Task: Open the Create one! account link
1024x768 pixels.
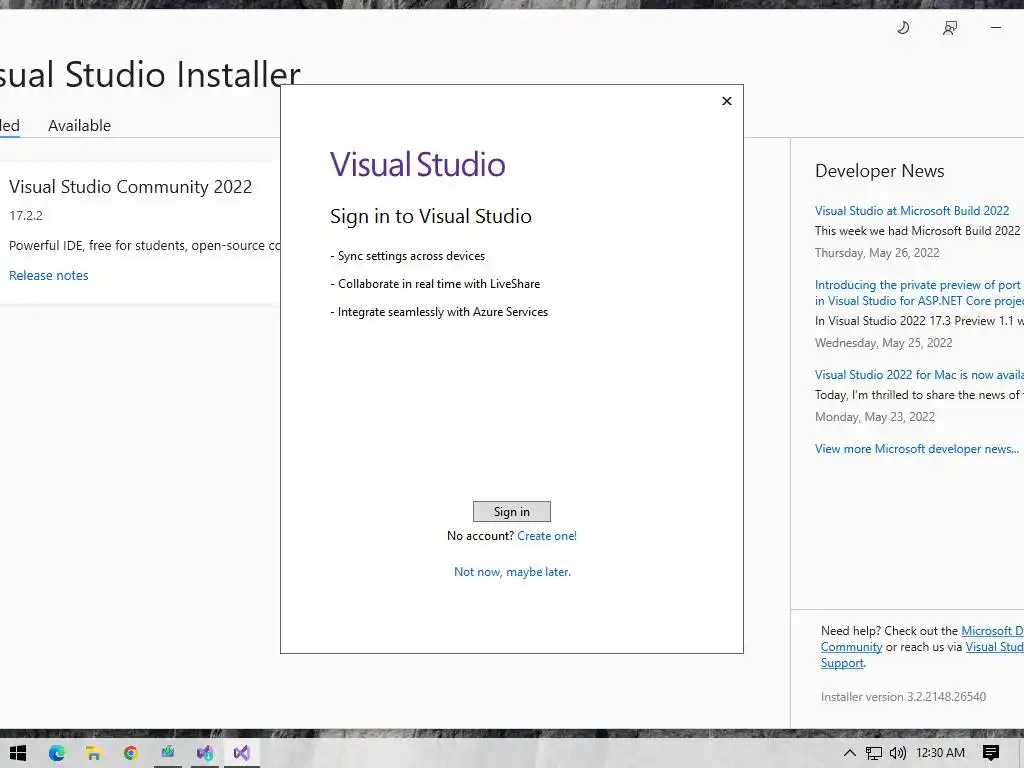Action: point(547,536)
